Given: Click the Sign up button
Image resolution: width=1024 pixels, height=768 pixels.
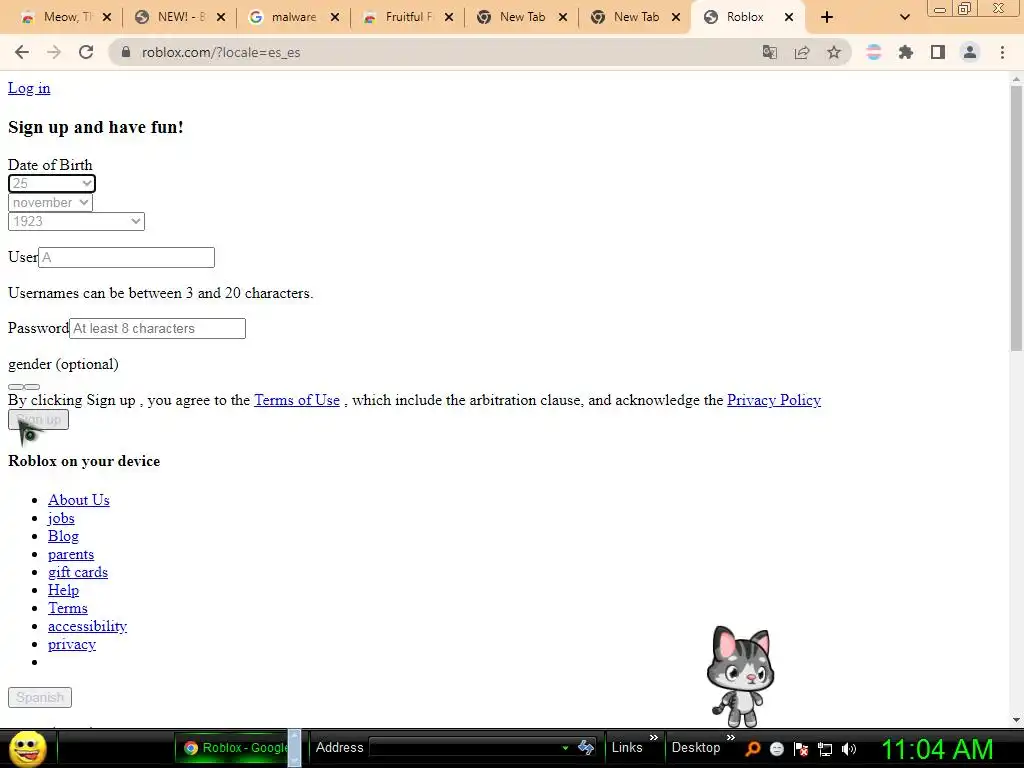Looking at the screenshot, I should coord(39,419).
